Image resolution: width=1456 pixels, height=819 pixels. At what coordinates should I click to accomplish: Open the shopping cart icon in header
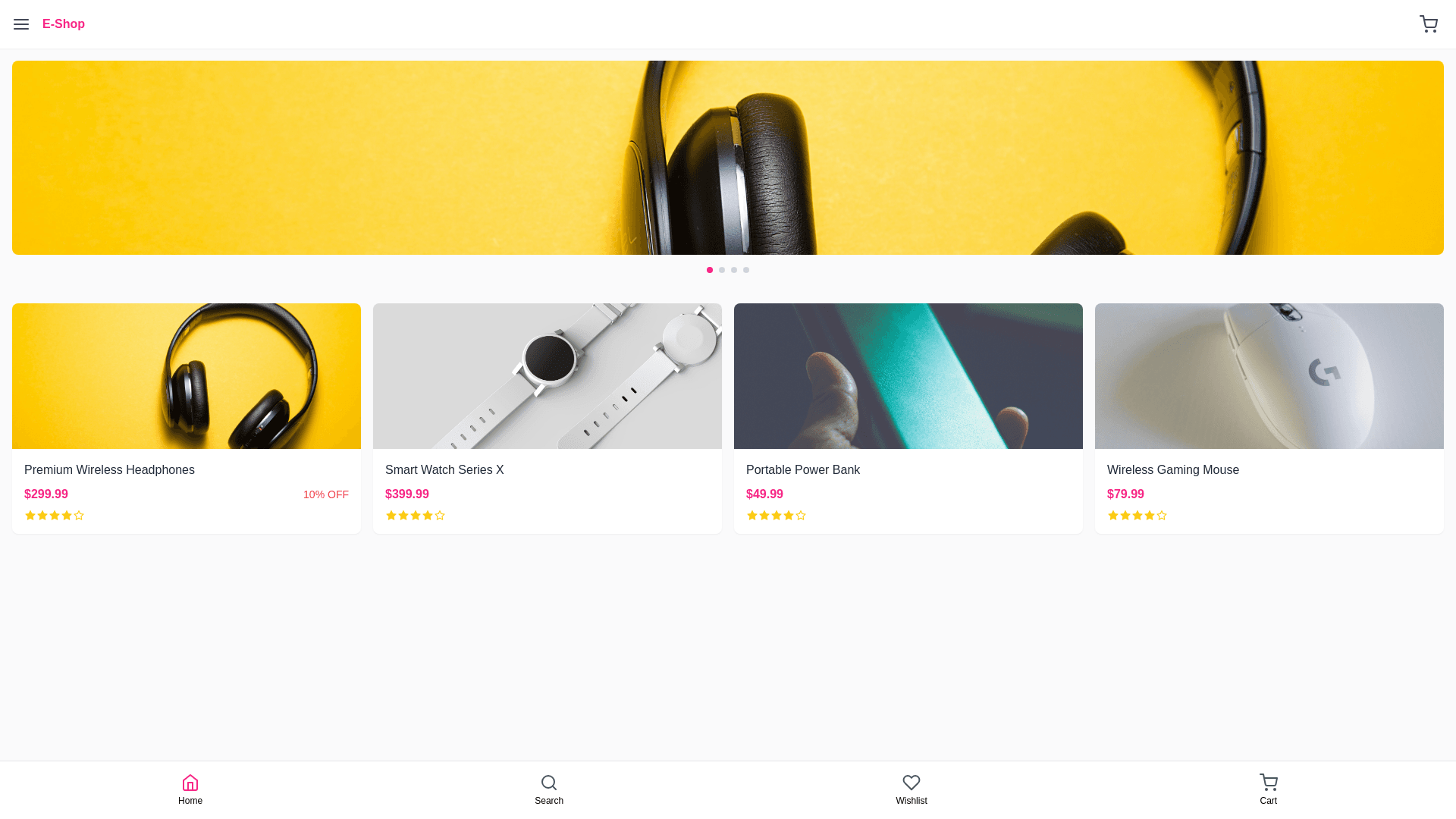tap(1429, 24)
